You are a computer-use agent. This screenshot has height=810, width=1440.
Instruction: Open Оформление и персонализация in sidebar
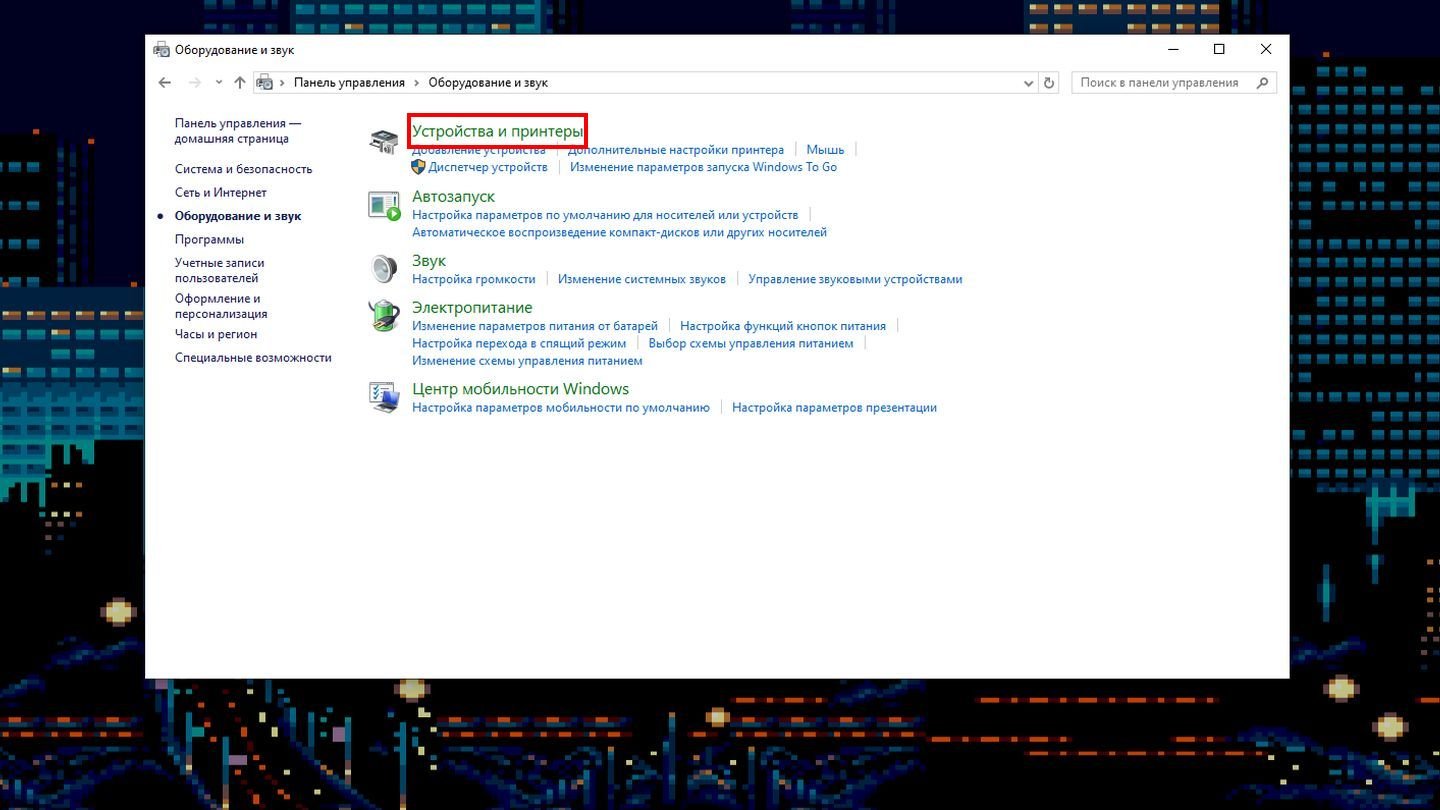(221, 306)
